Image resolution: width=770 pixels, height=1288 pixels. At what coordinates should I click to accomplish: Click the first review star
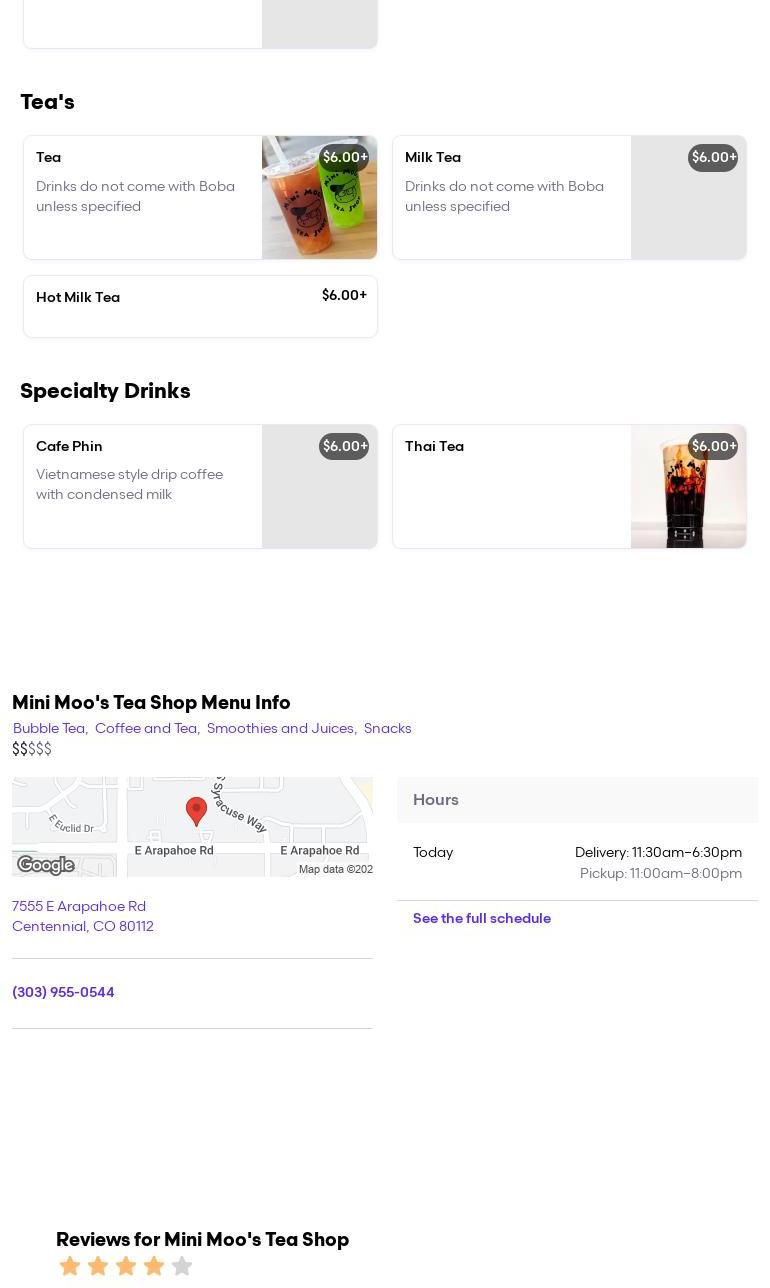tap(70, 1266)
